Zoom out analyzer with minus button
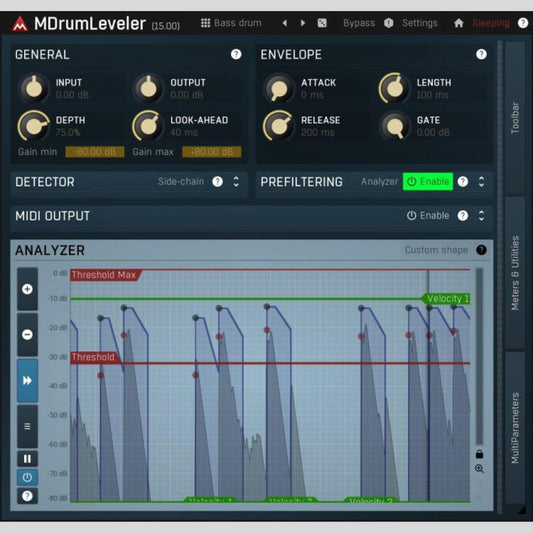Screen dimensions: 533x533 click(x=28, y=334)
